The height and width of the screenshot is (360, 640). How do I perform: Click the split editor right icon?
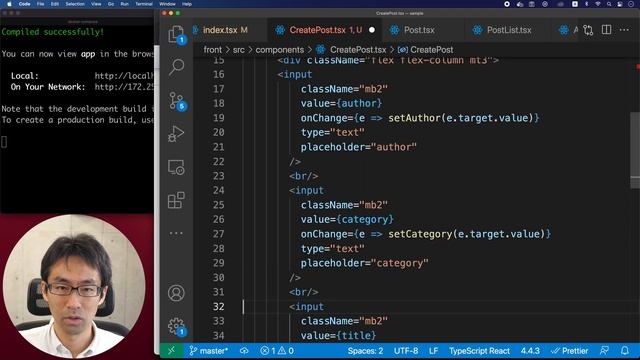click(x=607, y=30)
